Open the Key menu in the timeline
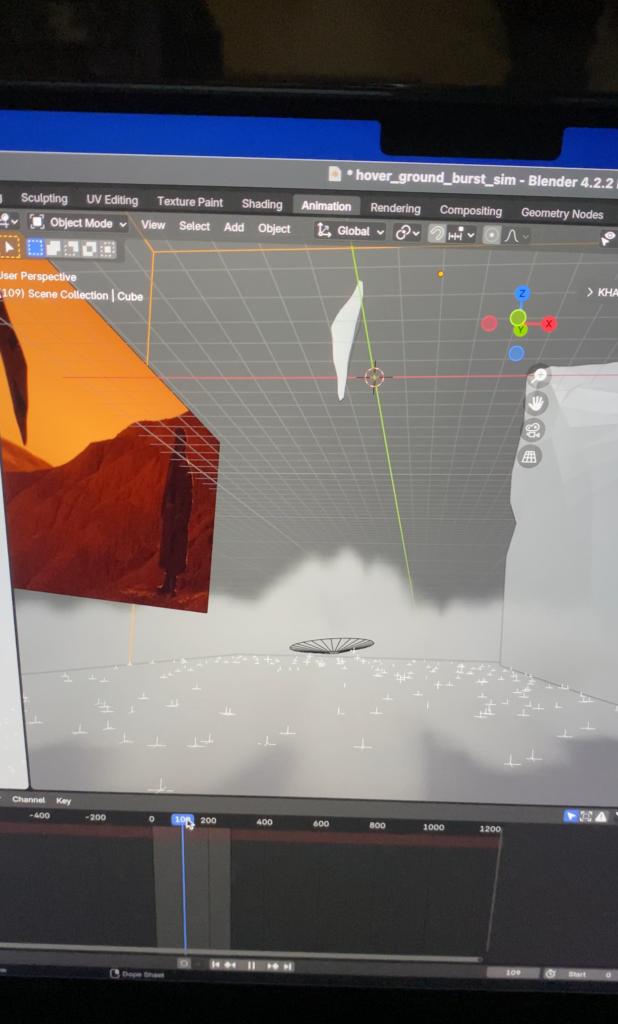Image resolution: width=618 pixels, height=1024 pixels. (63, 800)
